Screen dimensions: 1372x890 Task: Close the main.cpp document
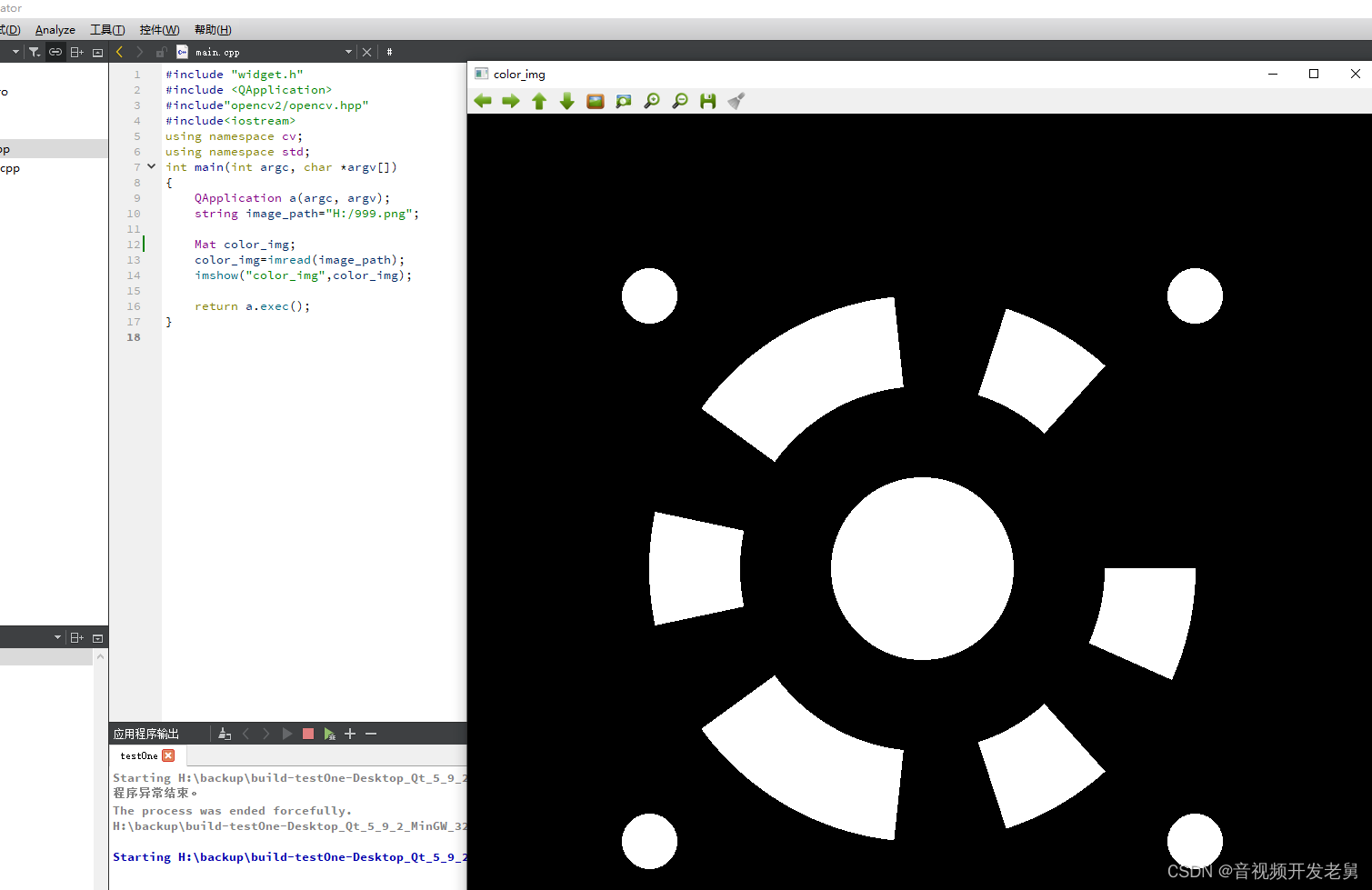367,52
